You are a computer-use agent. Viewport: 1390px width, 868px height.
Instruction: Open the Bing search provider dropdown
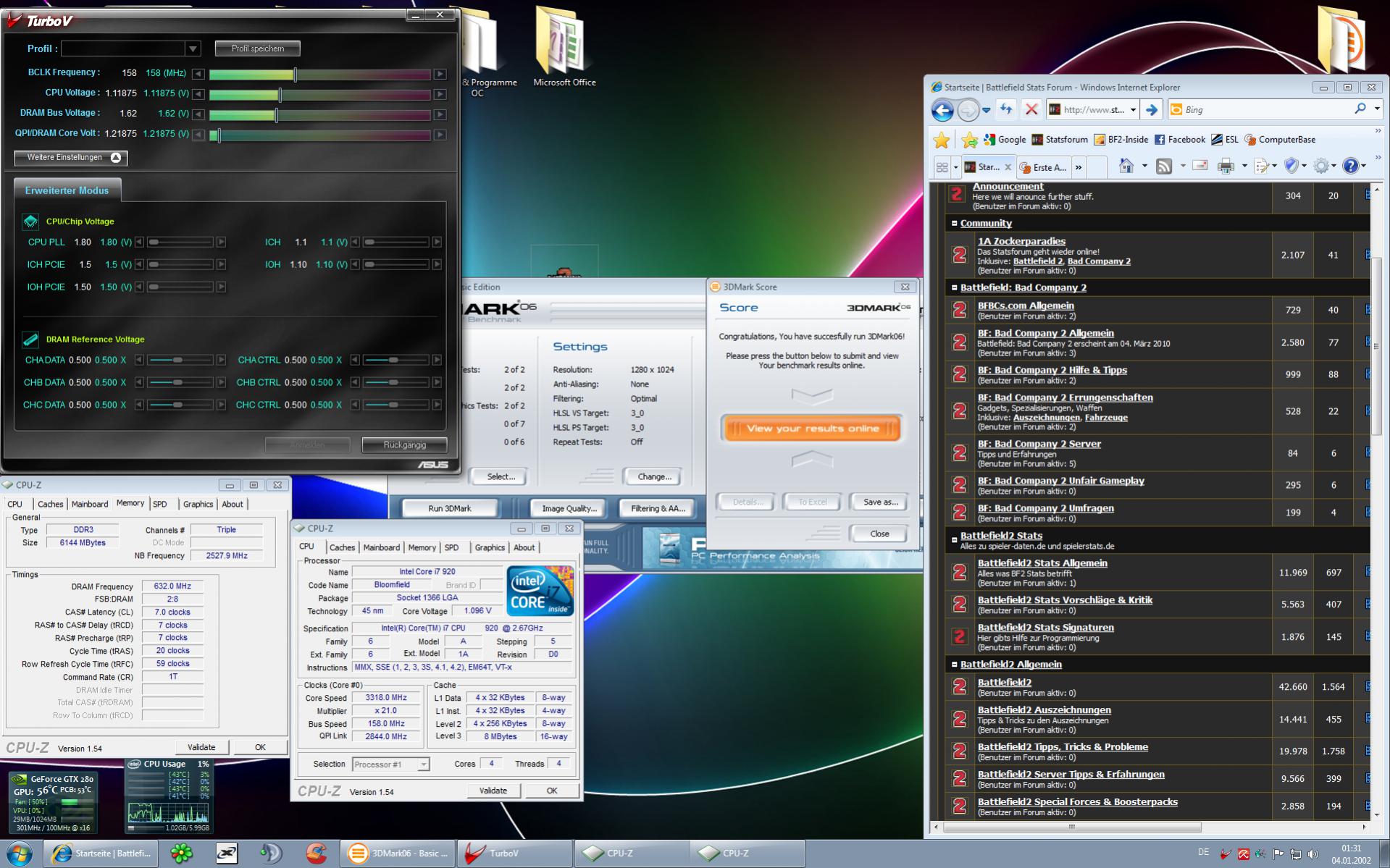1376,109
